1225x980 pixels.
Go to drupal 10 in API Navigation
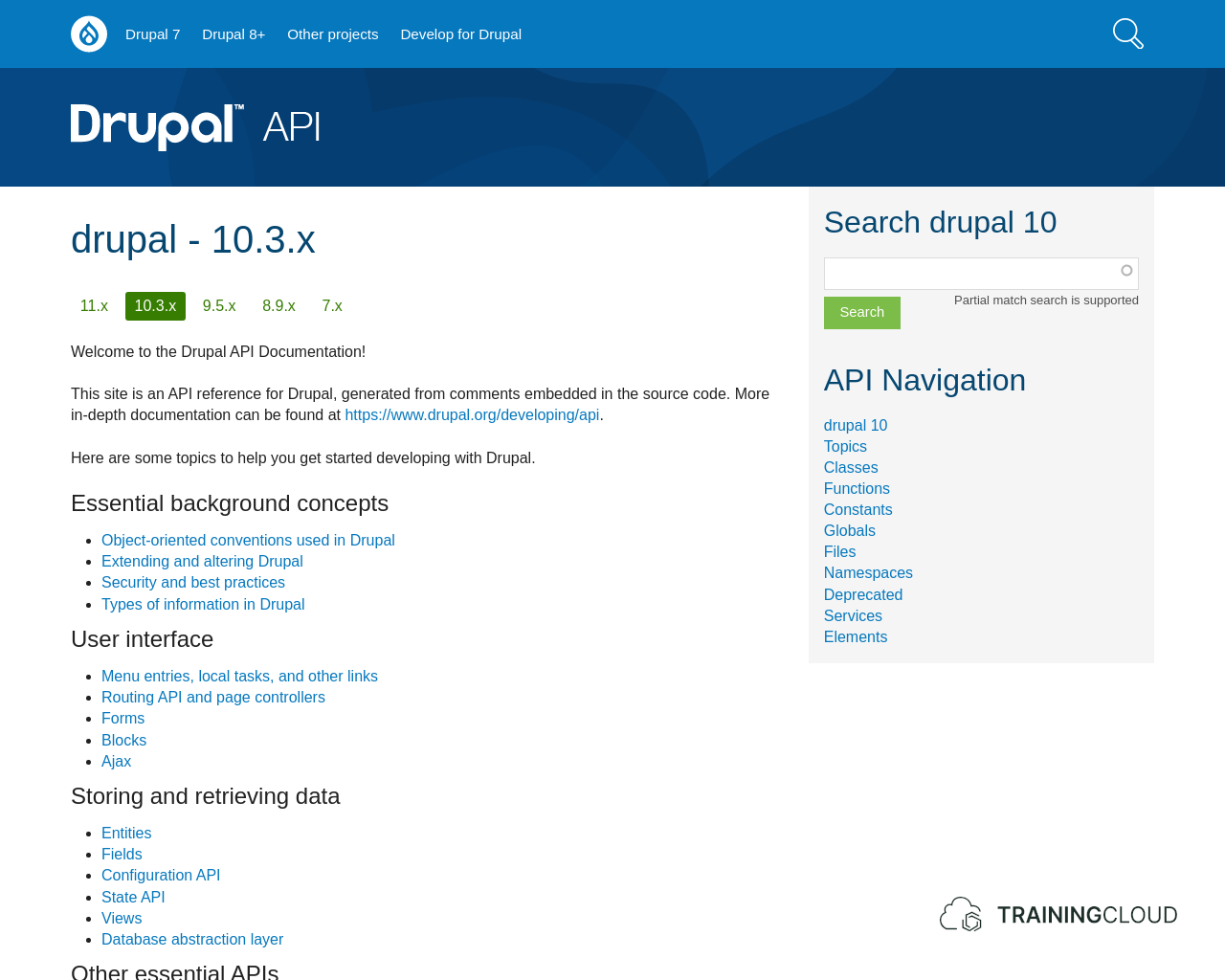pos(856,426)
